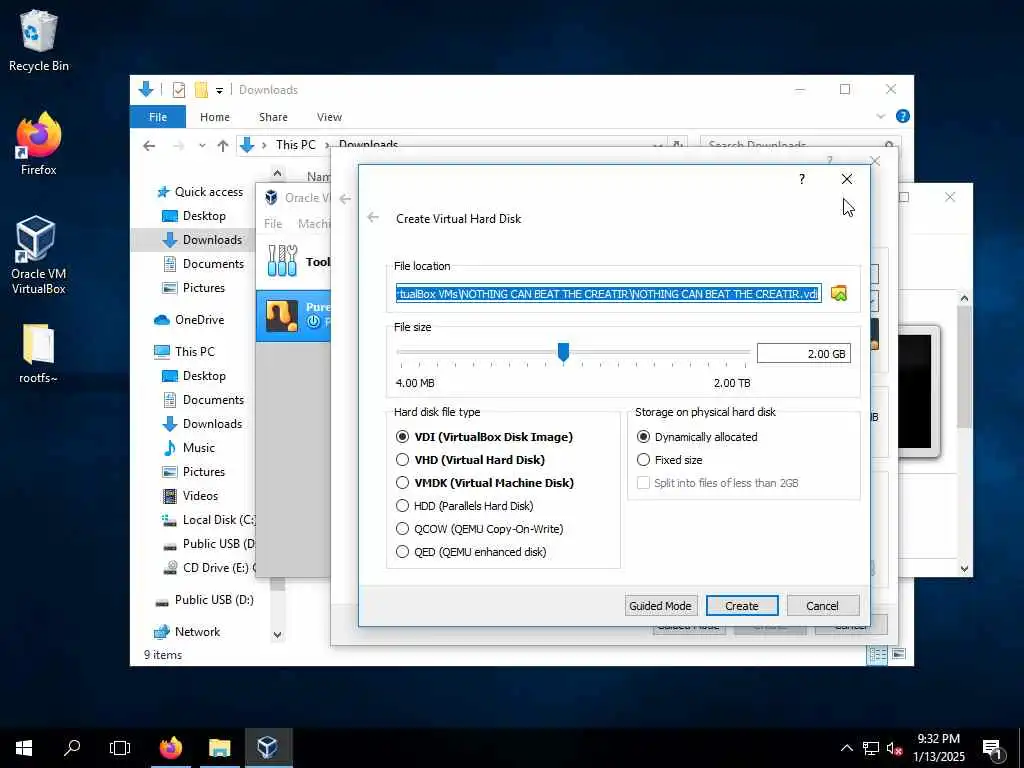Open Oracle VM VirtualBox desktop shortcut
The image size is (1024, 768).
pyautogui.click(x=39, y=255)
